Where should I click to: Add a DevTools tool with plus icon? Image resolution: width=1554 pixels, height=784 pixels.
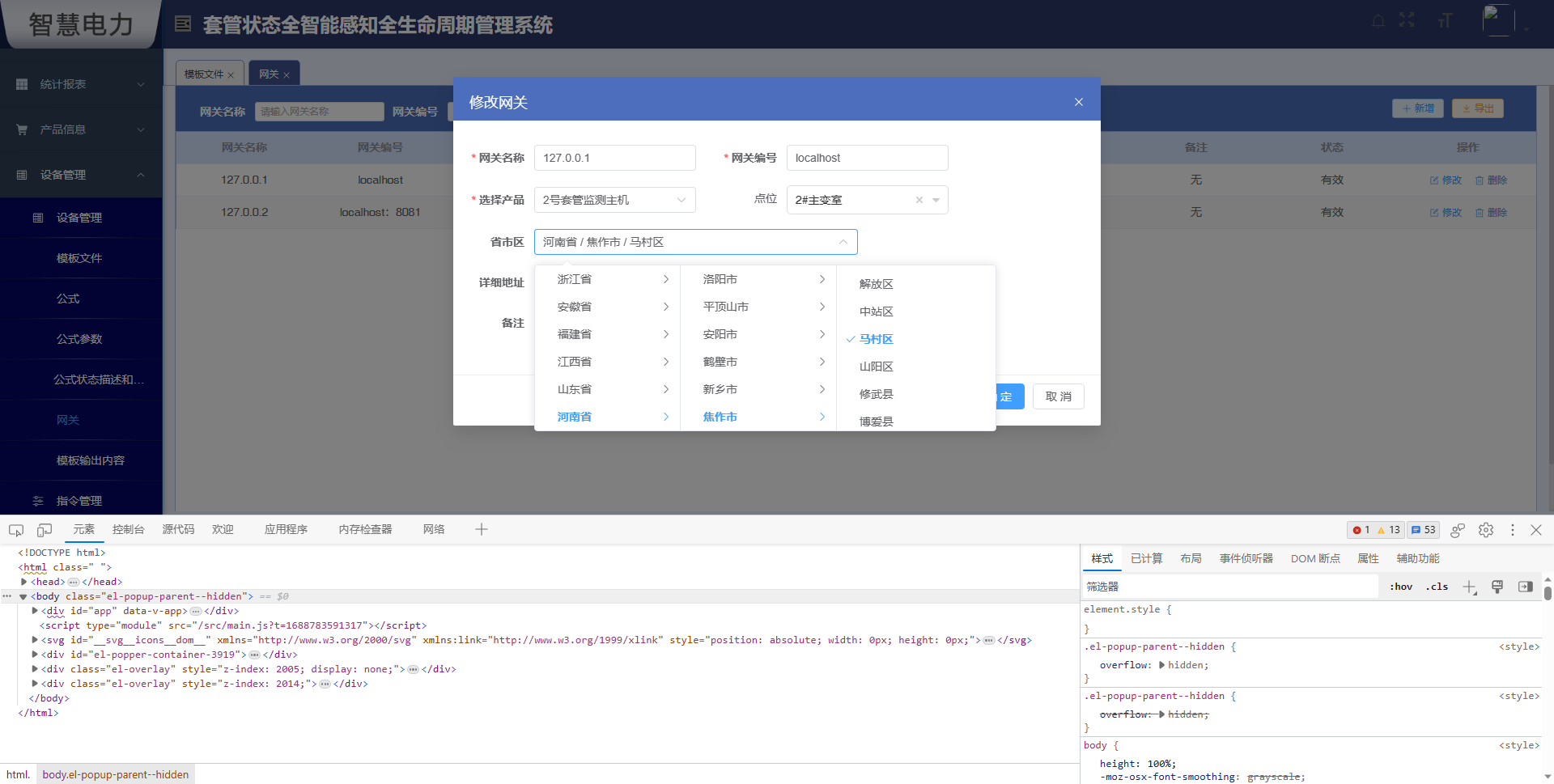(x=482, y=529)
